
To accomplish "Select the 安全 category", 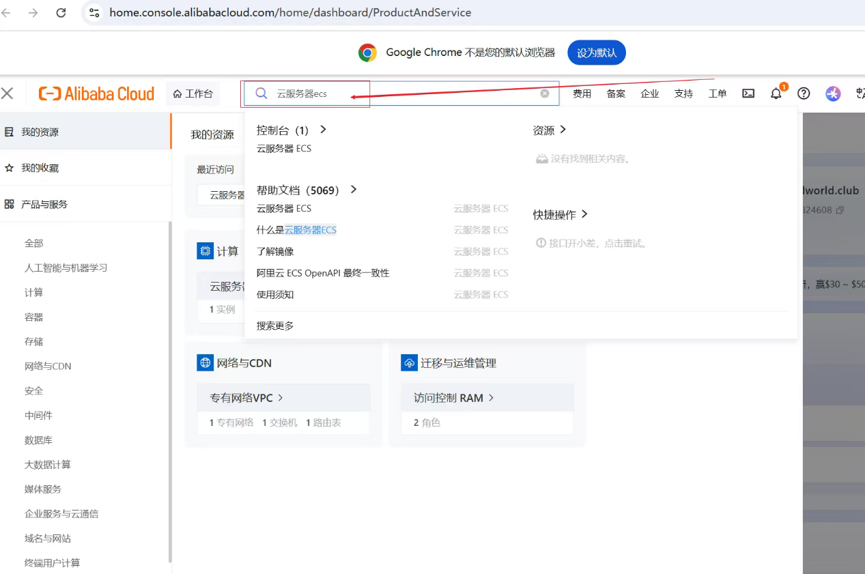I will coord(34,391).
